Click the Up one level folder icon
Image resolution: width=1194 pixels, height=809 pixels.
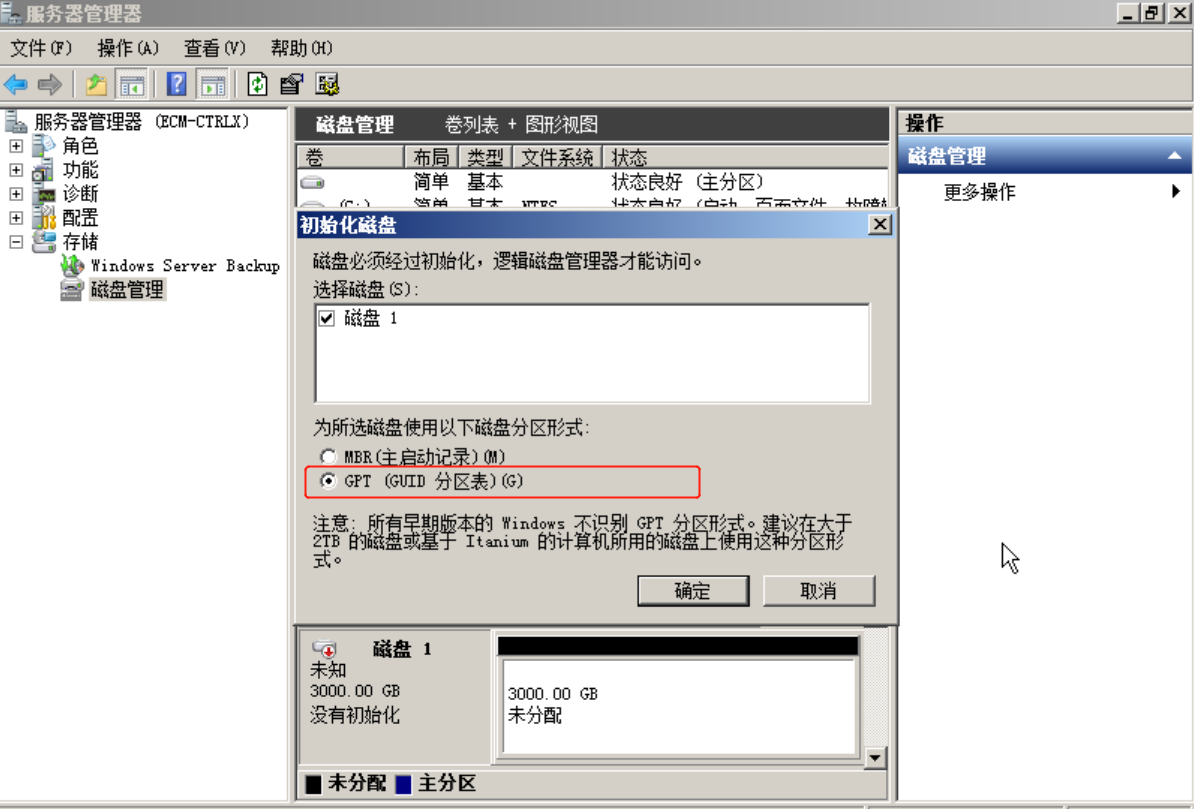(96, 84)
